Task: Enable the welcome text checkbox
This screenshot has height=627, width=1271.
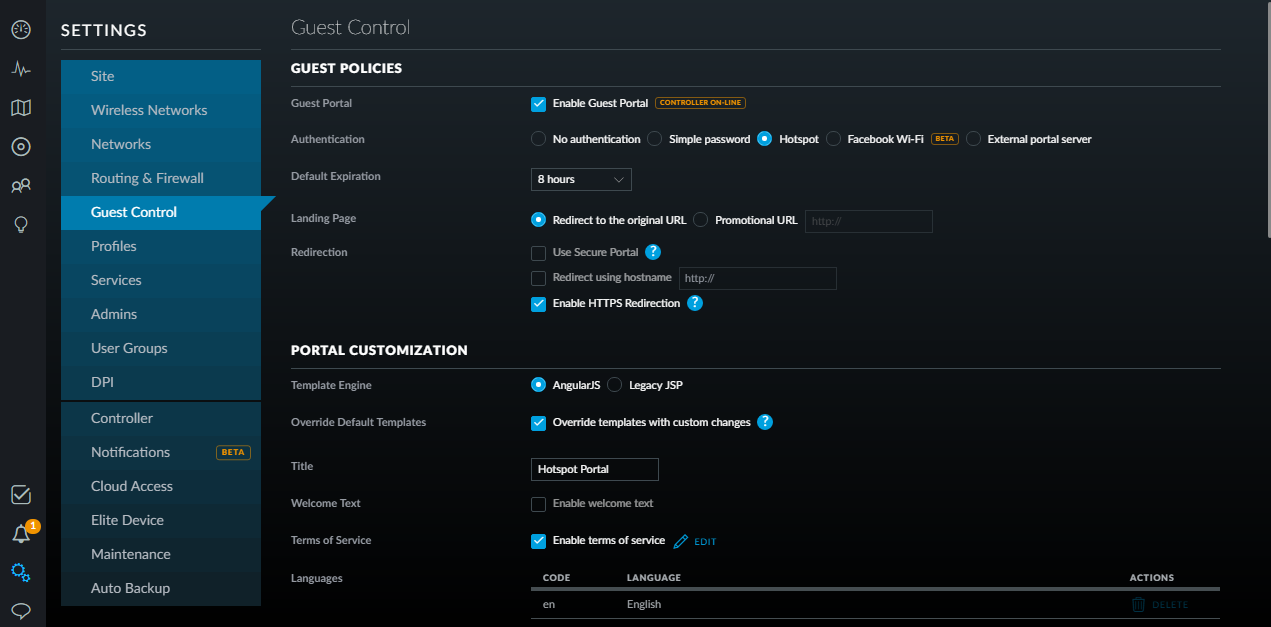Action: [x=538, y=504]
